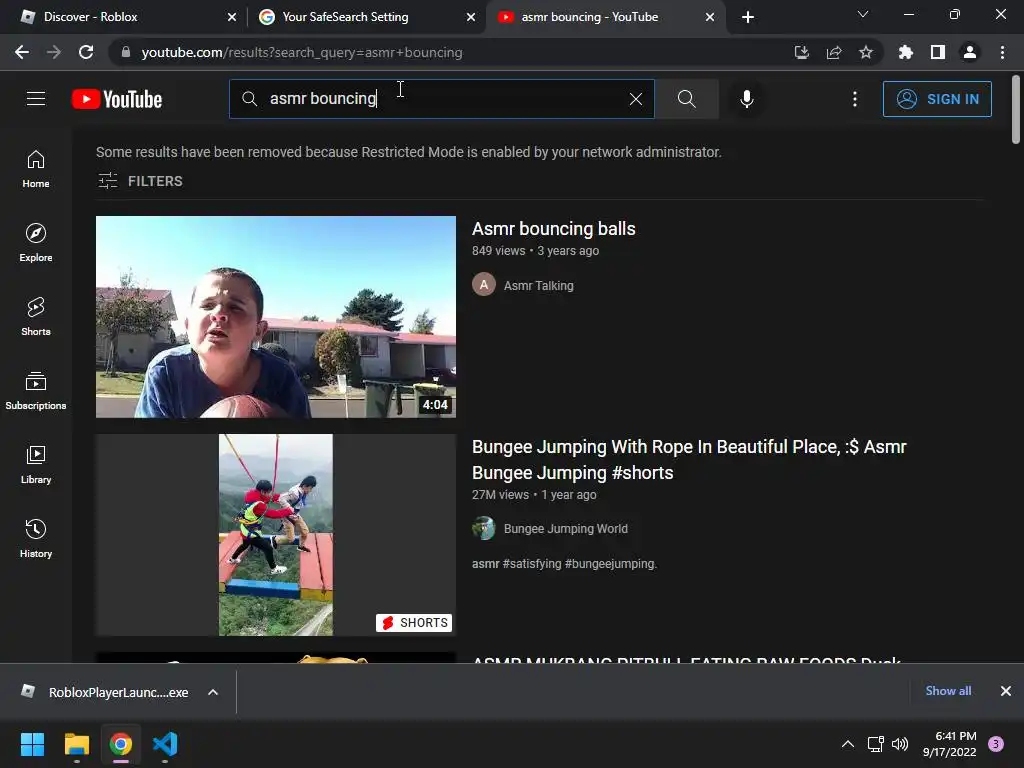Open the tab search dropdown arrow
This screenshot has height=768, width=1024.
tap(863, 14)
